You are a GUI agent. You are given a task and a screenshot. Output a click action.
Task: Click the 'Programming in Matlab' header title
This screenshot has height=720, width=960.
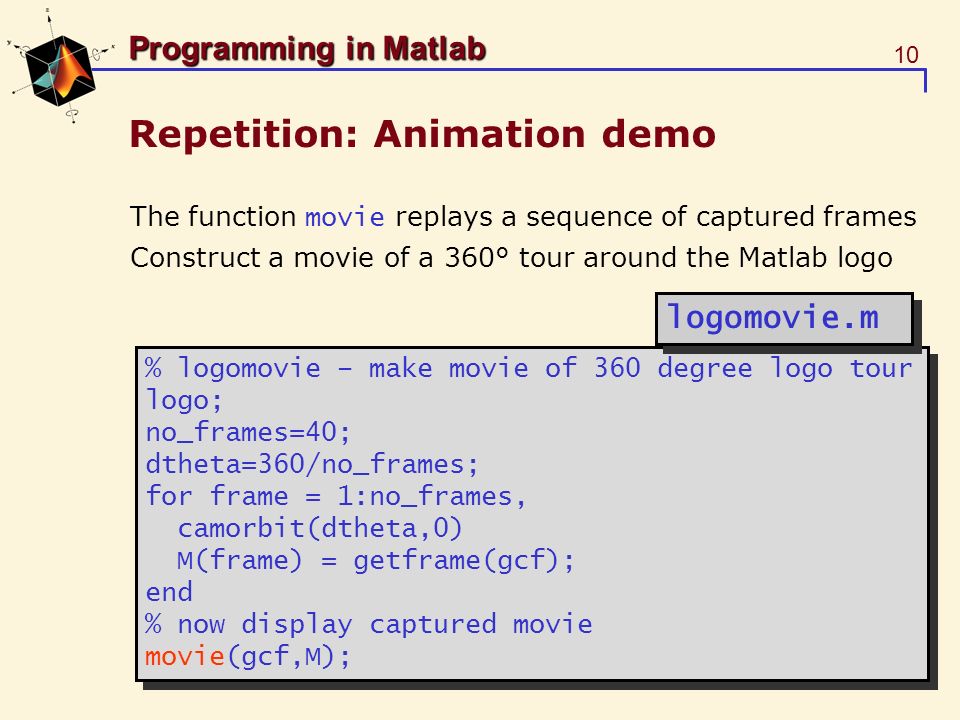click(308, 49)
